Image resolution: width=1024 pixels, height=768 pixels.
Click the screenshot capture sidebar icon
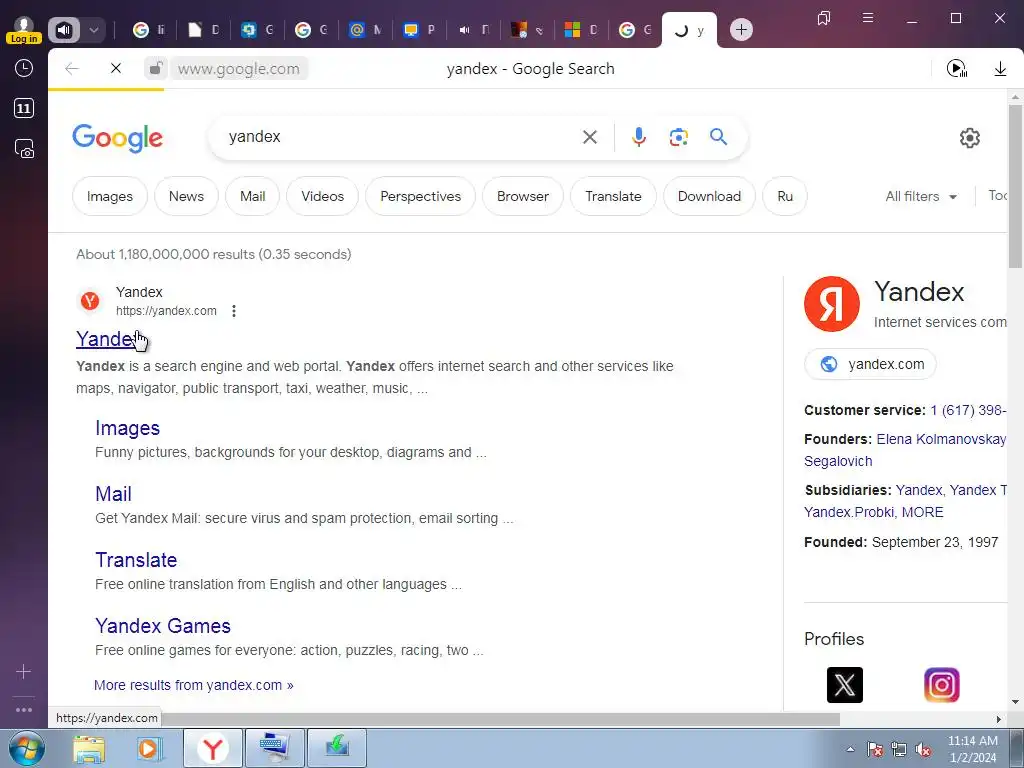coord(24,149)
